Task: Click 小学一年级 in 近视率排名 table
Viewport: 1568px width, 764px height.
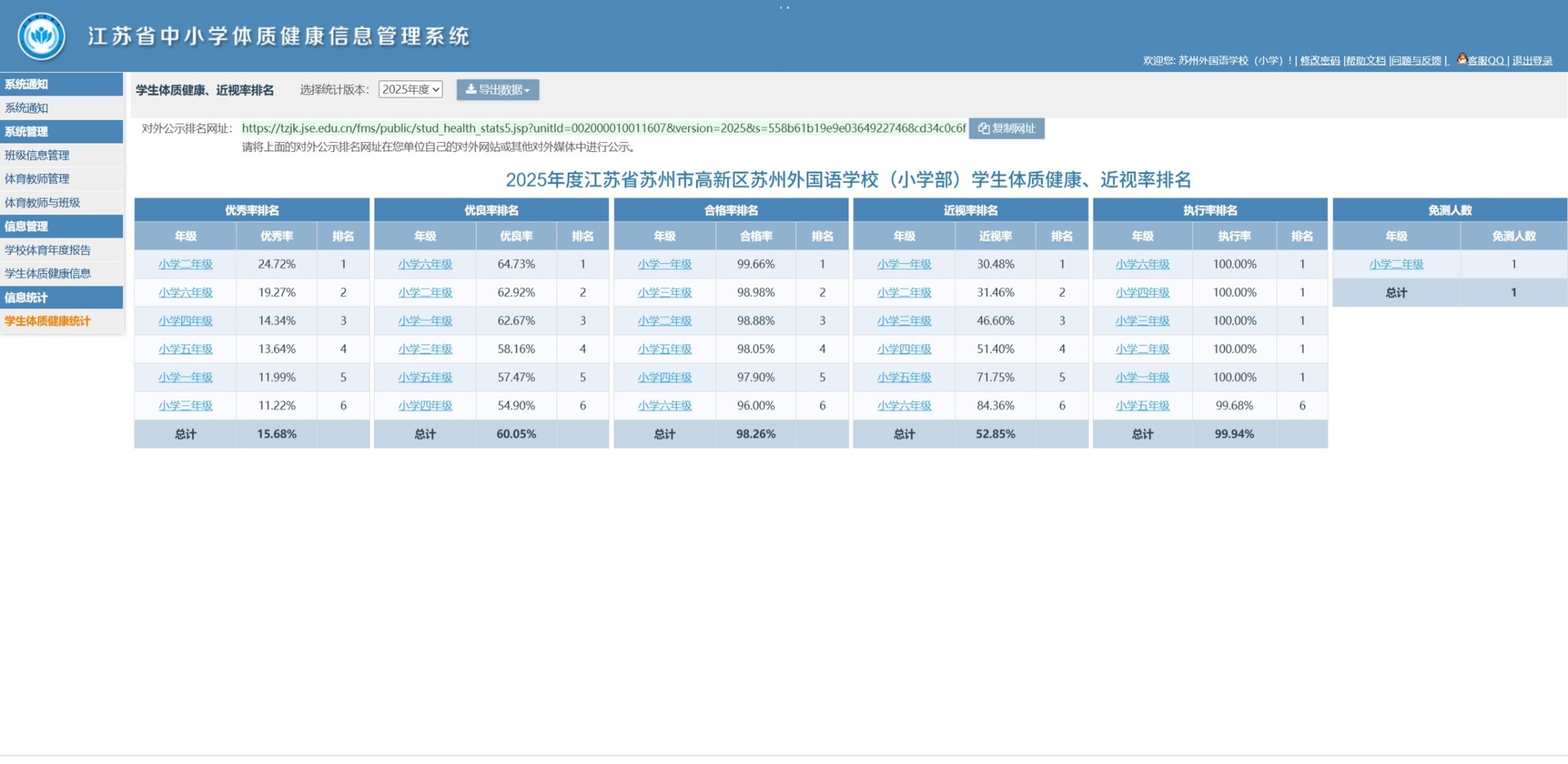Action: (x=904, y=264)
